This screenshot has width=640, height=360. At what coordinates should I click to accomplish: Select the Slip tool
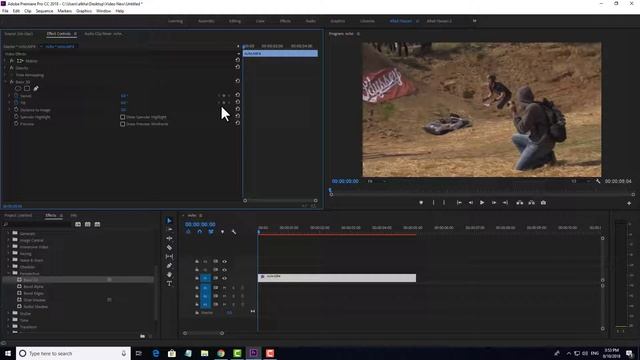[169, 256]
